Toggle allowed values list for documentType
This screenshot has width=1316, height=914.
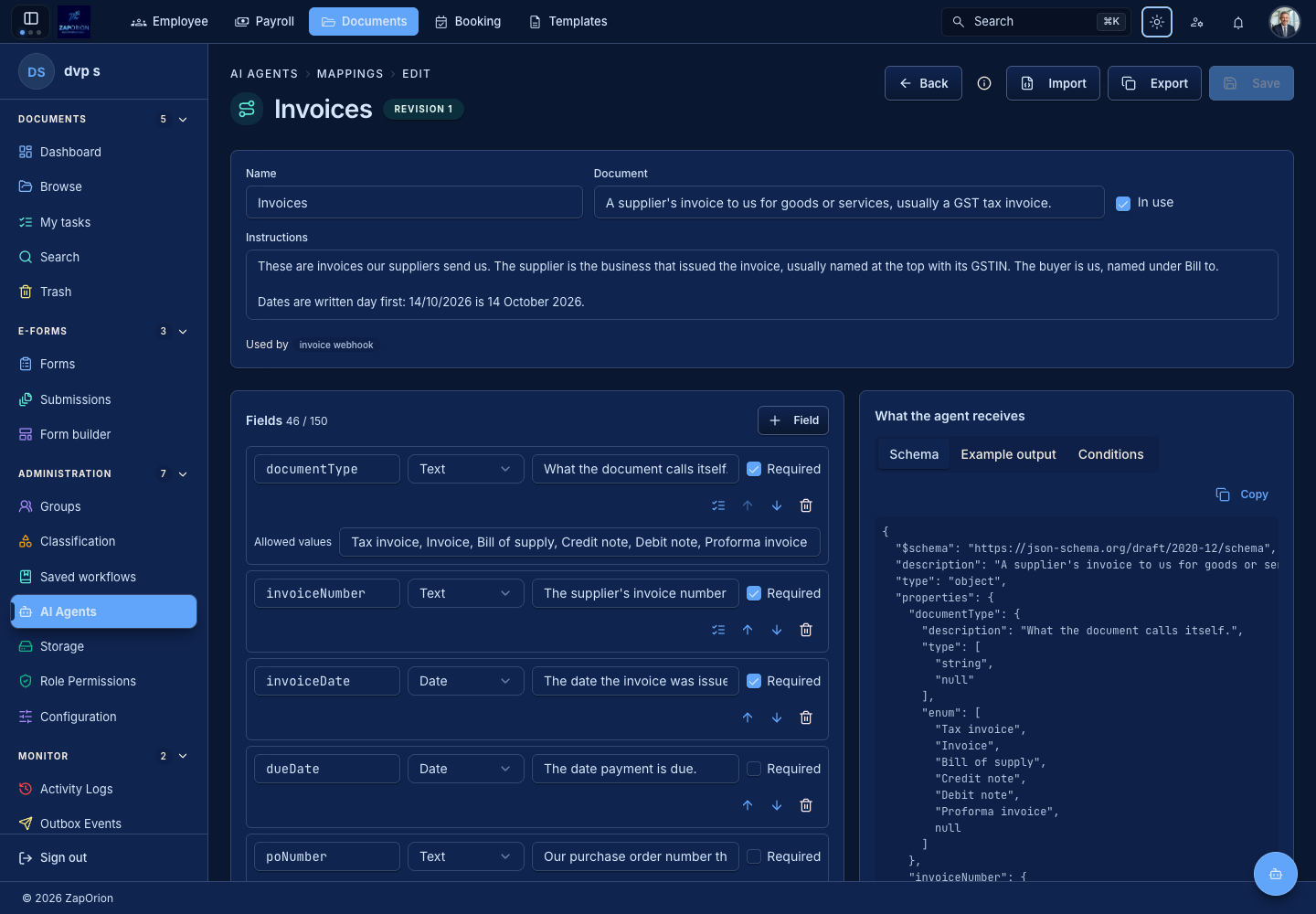pyautogui.click(x=718, y=505)
